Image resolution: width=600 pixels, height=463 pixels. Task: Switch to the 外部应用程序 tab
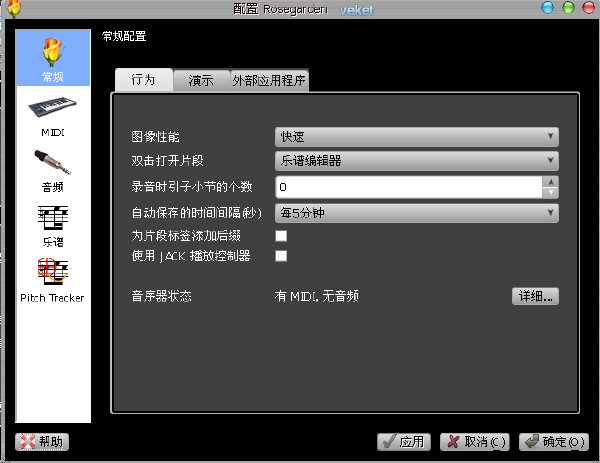tap(269, 81)
